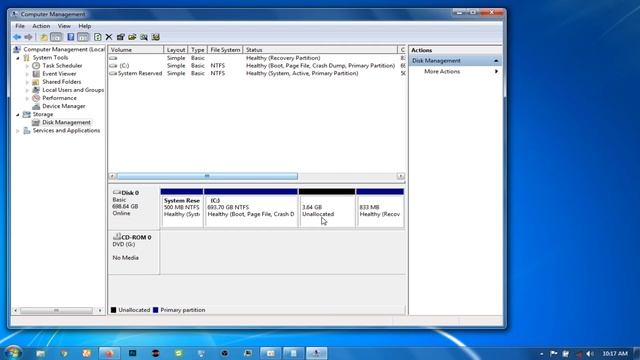Screen dimensions: 640x360
Task: Select the 833 MB recovery partition block
Action: pyautogui.click(x=380, y=208)
